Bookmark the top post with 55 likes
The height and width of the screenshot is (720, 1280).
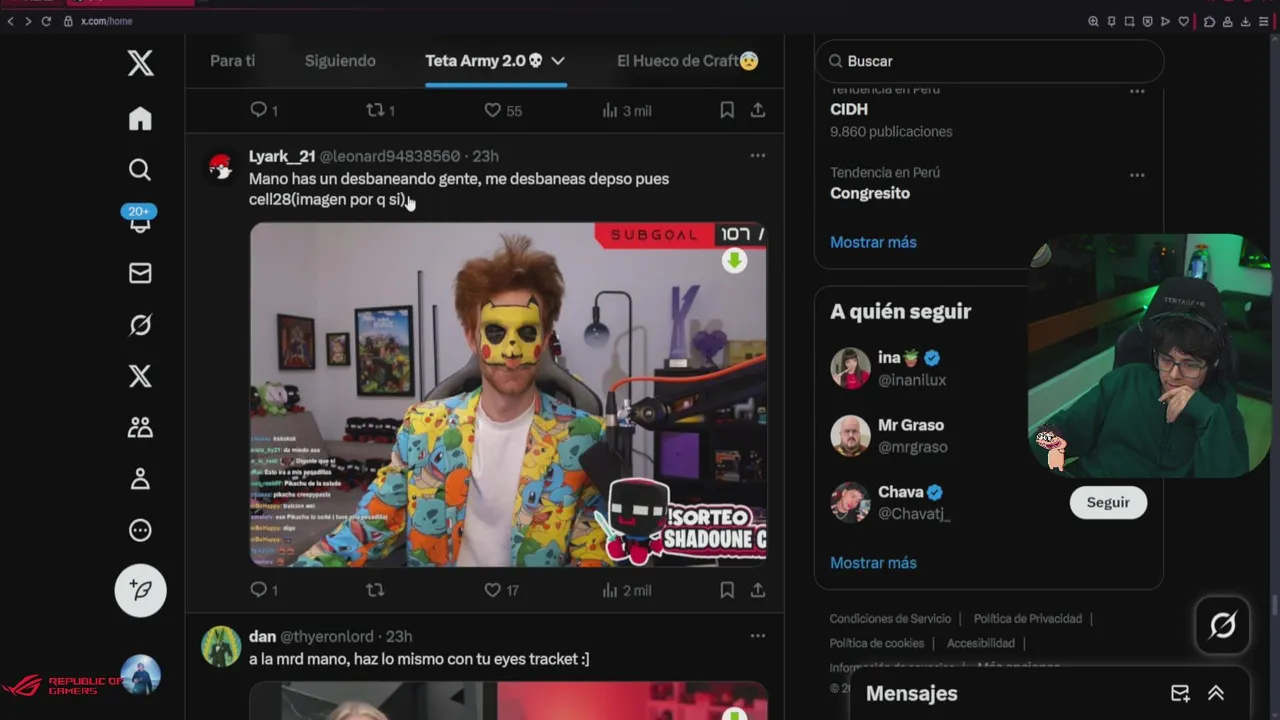(x=727, y=111)
